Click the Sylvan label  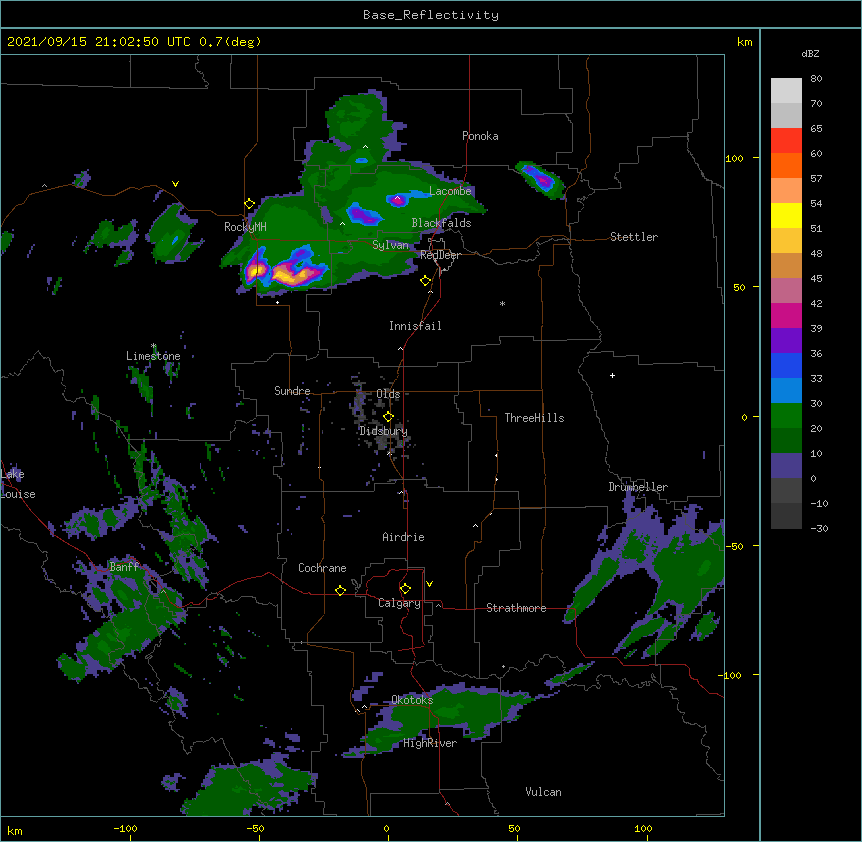pyautogui.click(x=390, y=245)
